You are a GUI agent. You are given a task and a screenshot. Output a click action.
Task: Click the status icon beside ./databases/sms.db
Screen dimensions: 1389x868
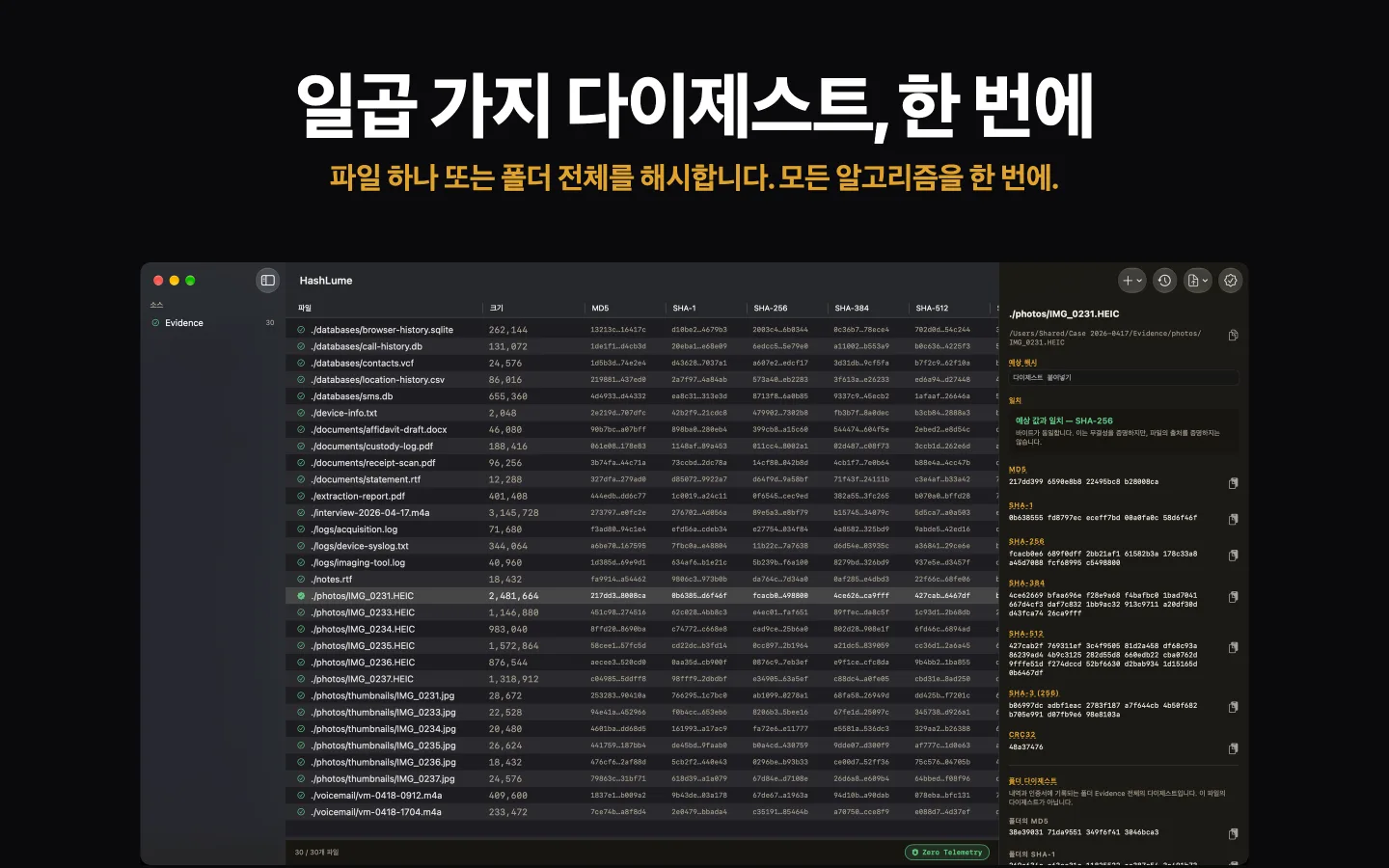[x=301, y=396]
